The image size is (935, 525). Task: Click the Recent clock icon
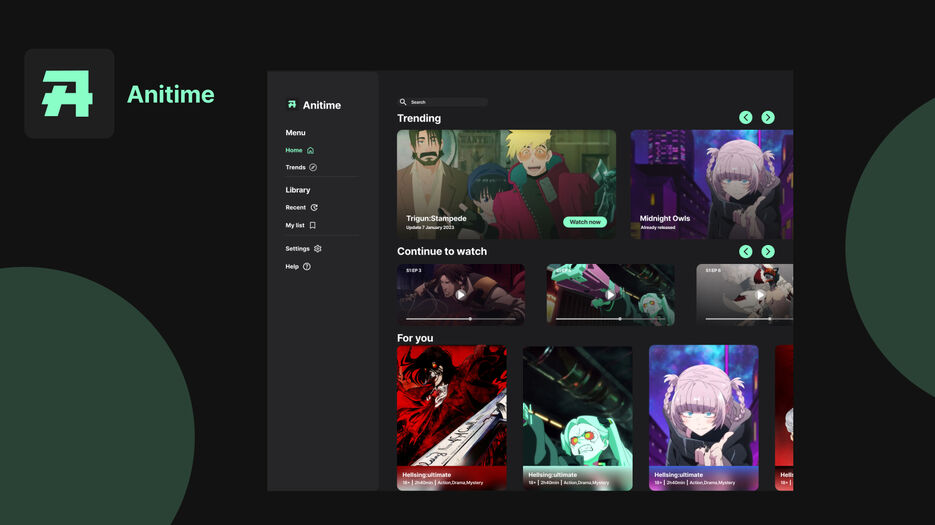(x=314, y=208)
